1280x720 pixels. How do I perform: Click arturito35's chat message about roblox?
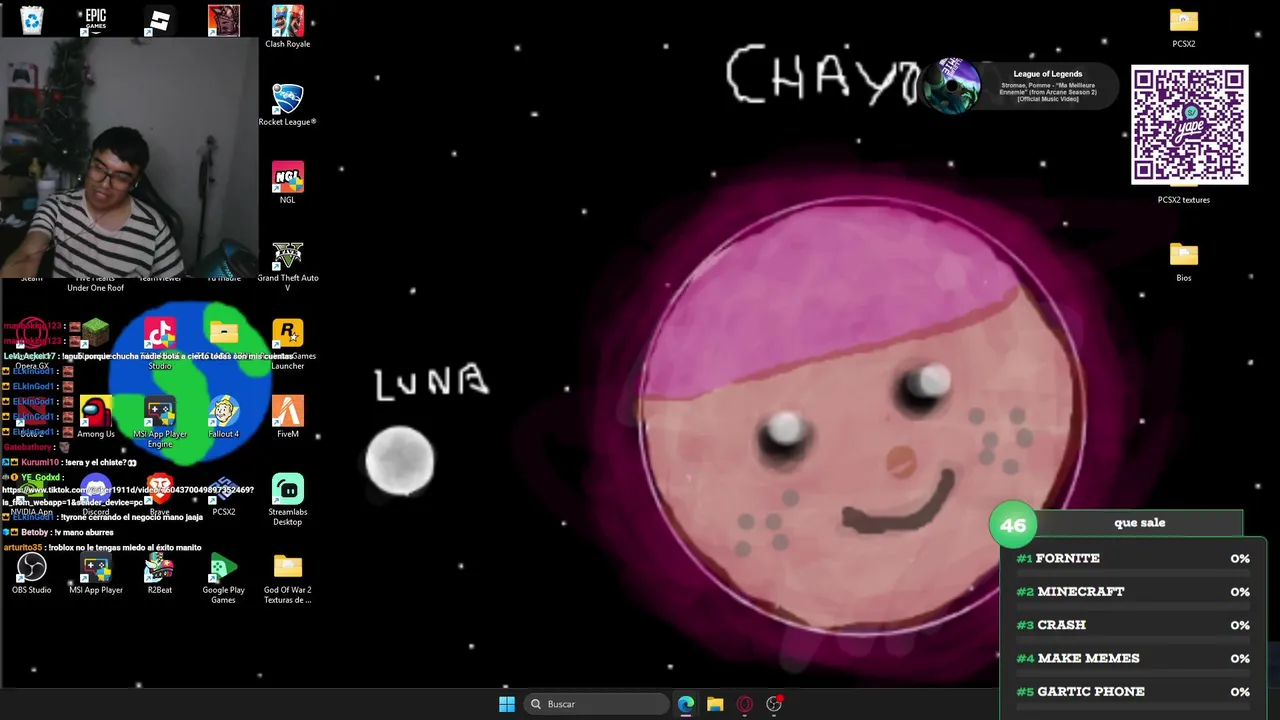[x=102, y=547]
